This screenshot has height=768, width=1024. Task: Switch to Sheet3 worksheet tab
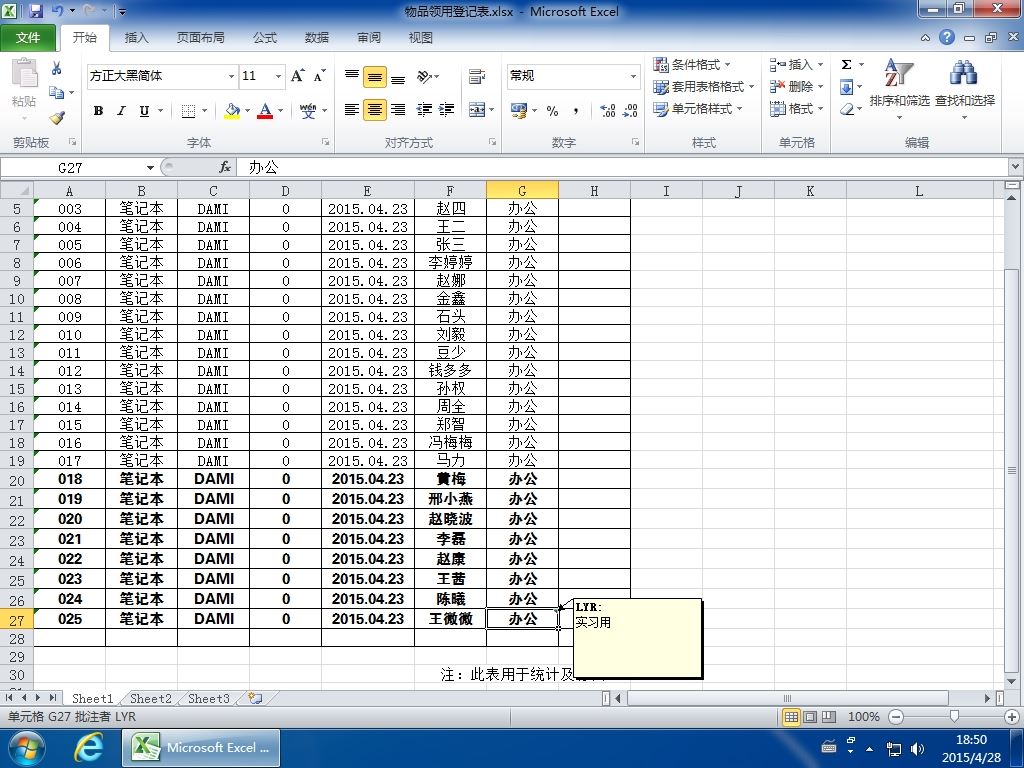pyautogui.click(x=208, y=698)
